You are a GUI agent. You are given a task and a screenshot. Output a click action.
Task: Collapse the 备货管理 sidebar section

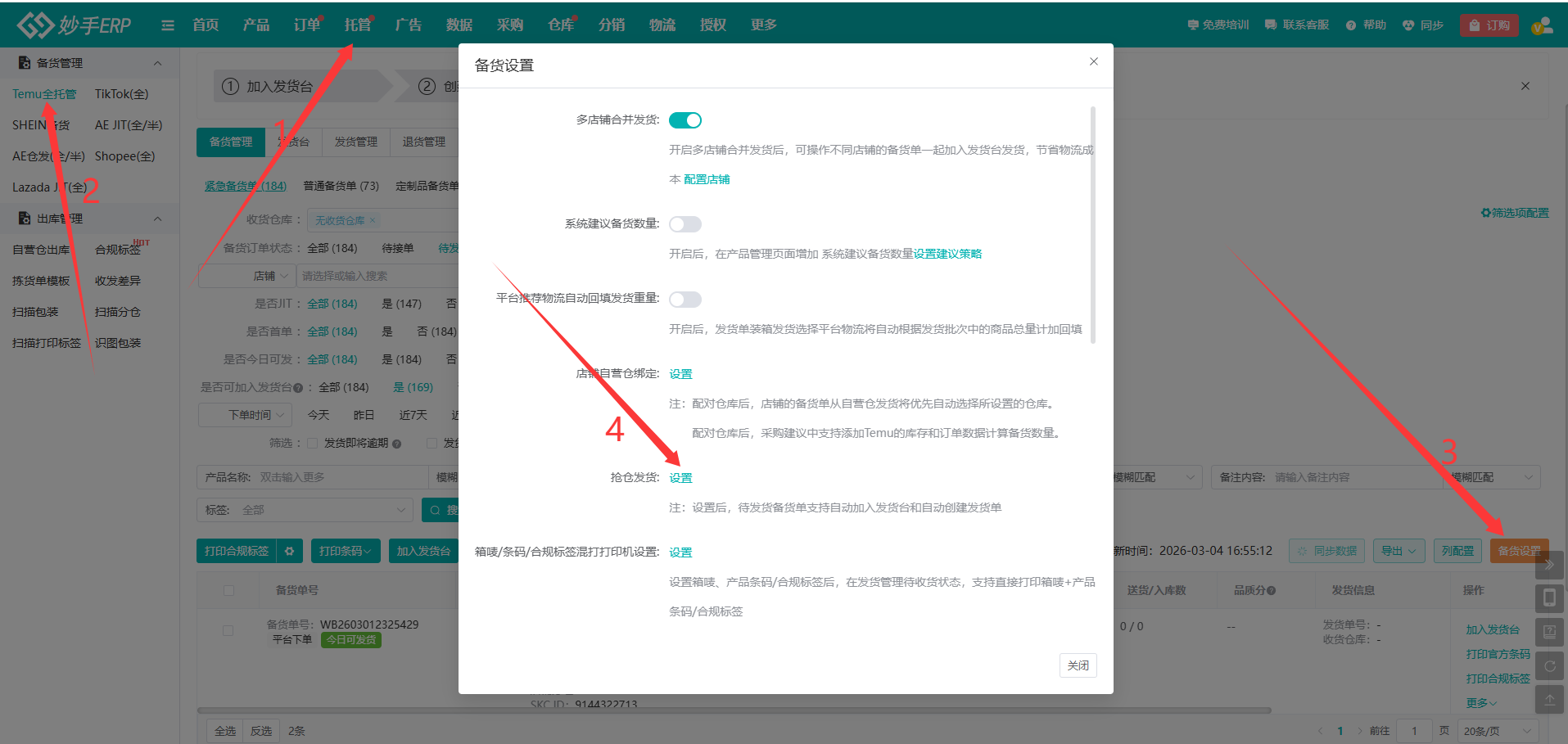[157, 63]
